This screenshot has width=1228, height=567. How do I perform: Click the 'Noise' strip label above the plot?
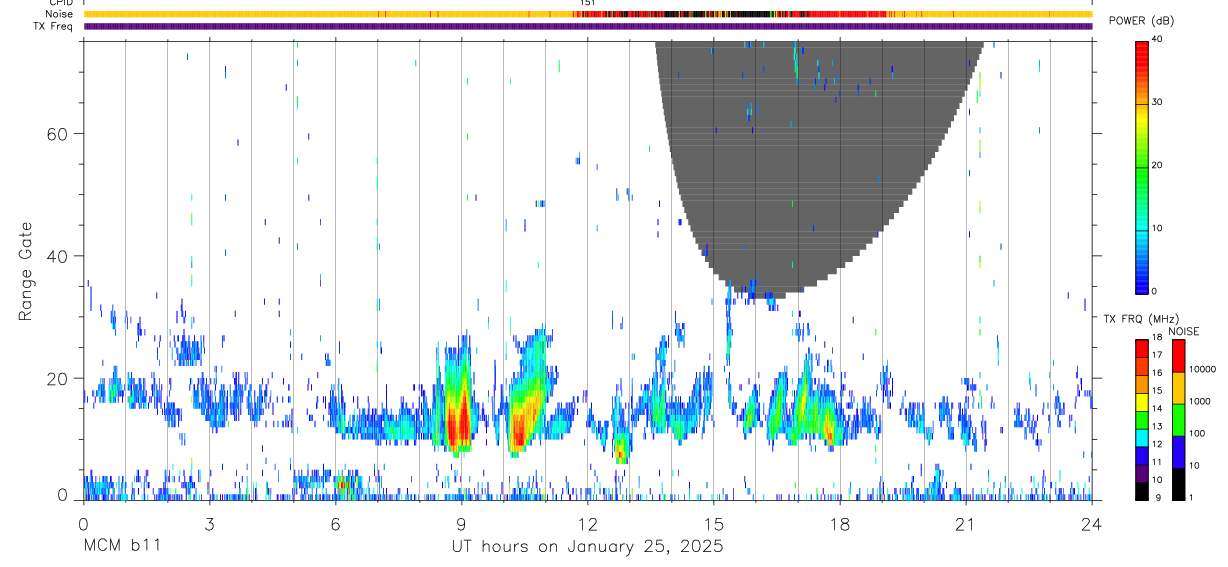click(59, 14)
